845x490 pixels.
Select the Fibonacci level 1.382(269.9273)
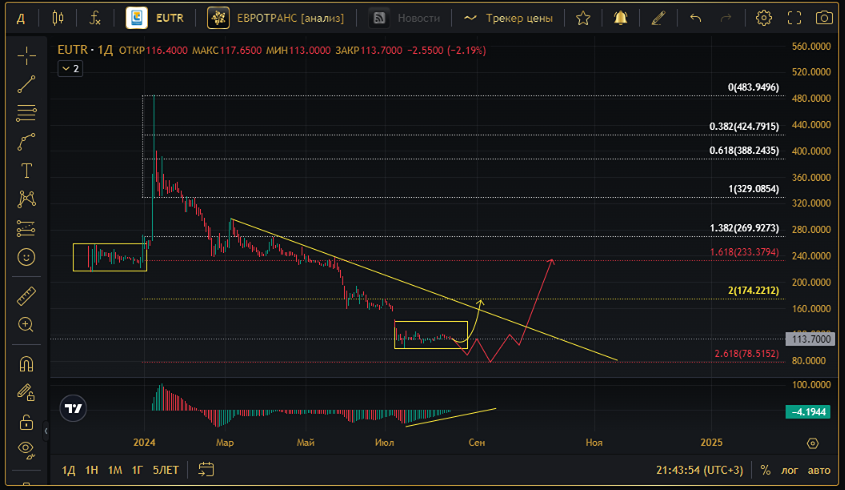tap(744, 228)
